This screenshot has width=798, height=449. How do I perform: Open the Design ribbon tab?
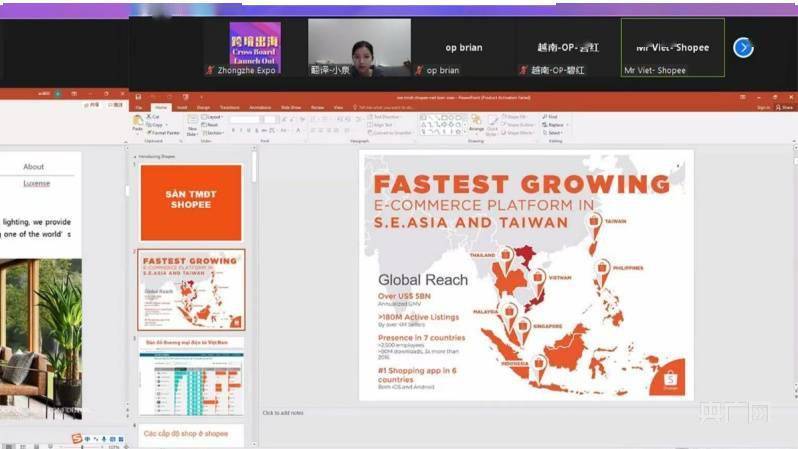(x=203, y=107)
